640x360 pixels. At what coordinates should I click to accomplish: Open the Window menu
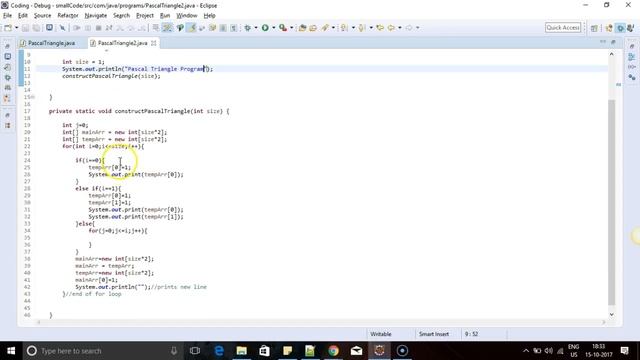click(x=187, y=16)
